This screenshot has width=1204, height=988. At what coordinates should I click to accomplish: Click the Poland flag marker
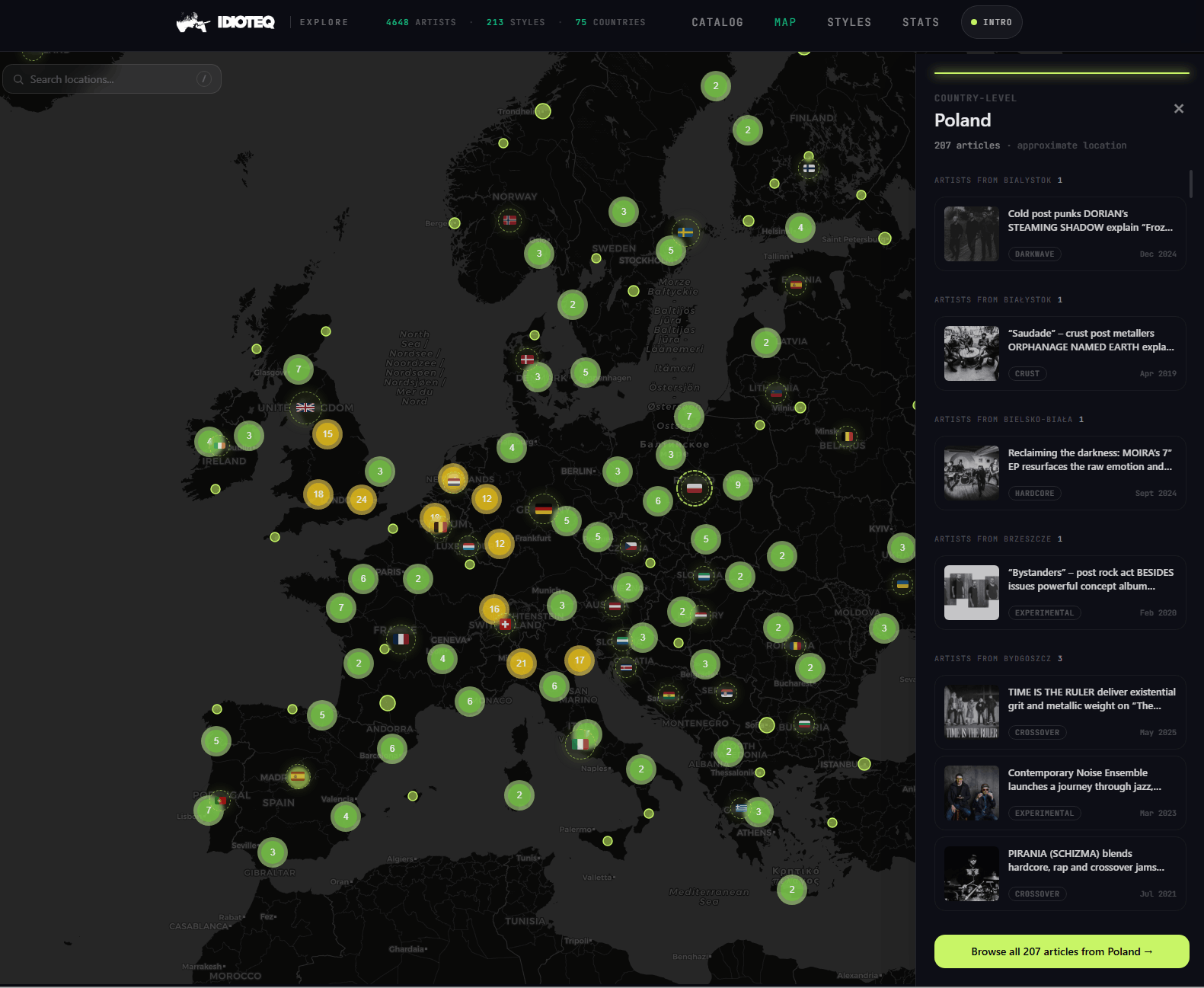point(695,488)
